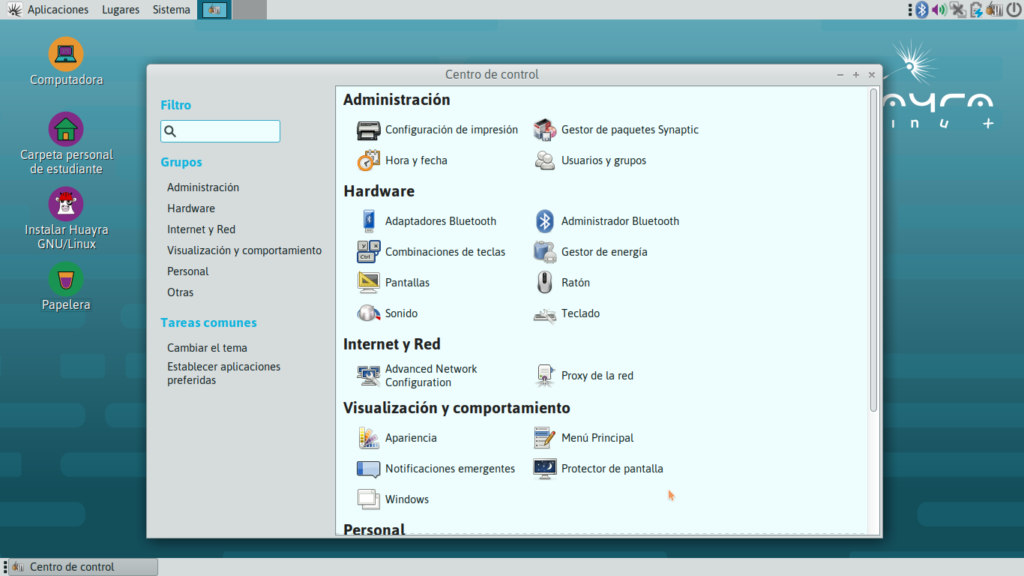Click the vertical scrollbar in Centro de control
The height and width of the screenshot is (576, 1024).
click(x=873, y=250)
